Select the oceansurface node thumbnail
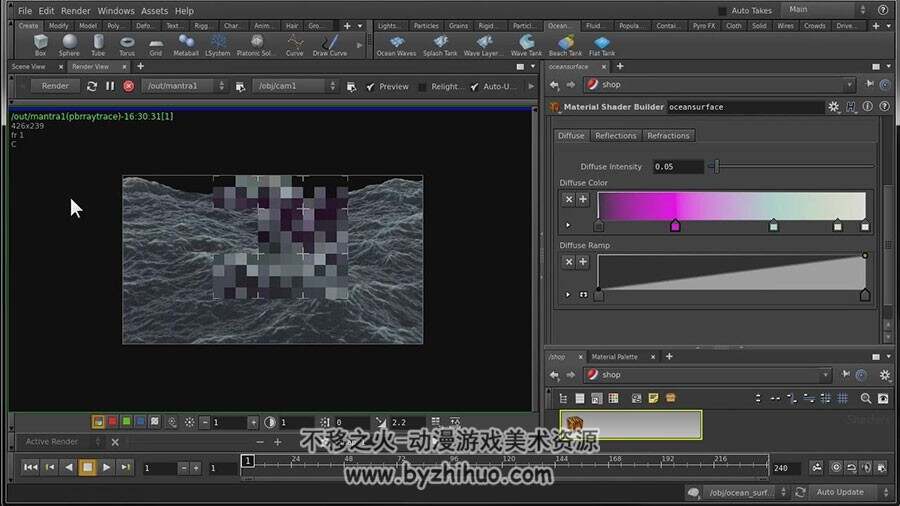Screen dimensions: 900x506 point(630,425)
